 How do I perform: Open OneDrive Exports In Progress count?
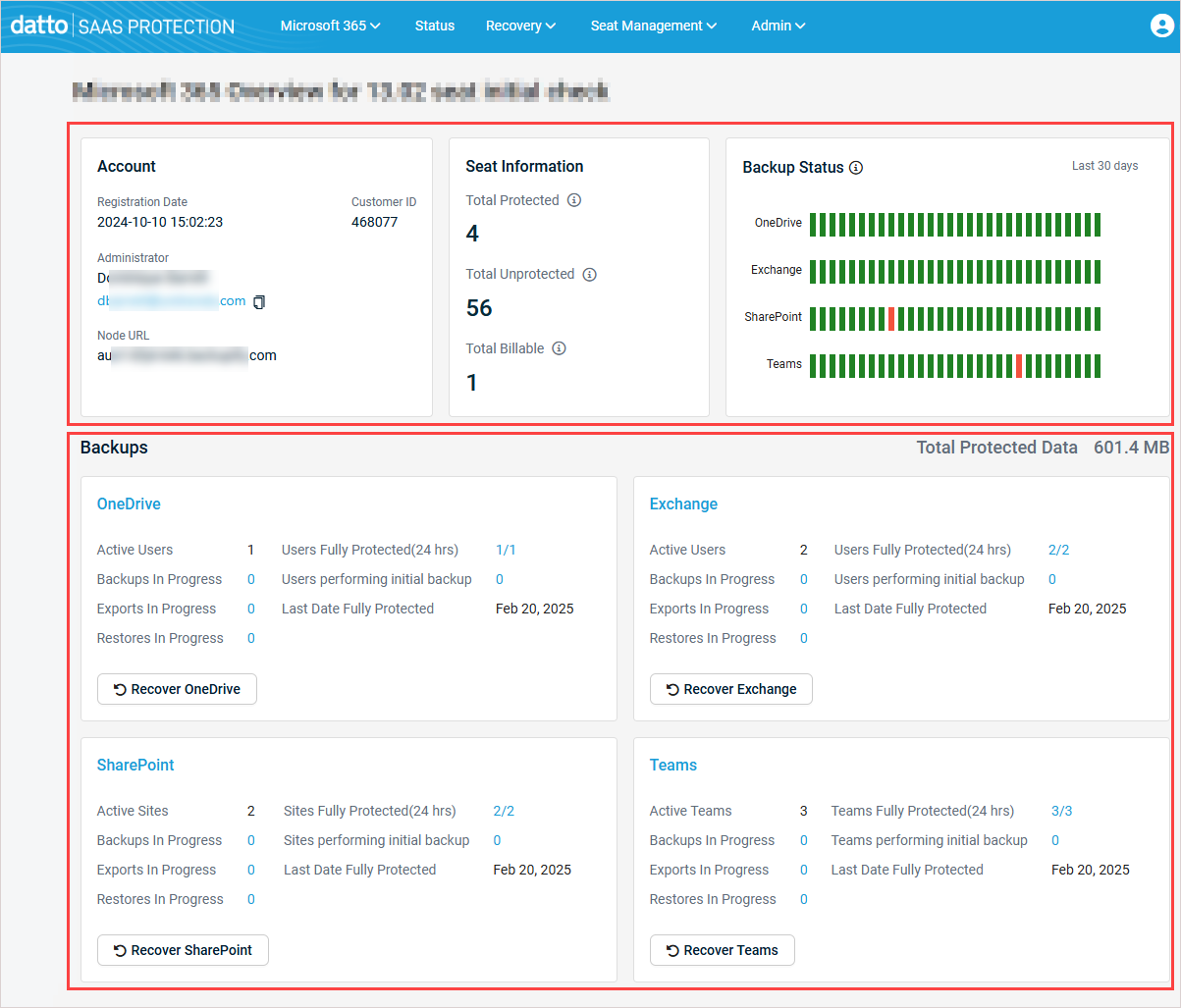(x=251, y=609)
